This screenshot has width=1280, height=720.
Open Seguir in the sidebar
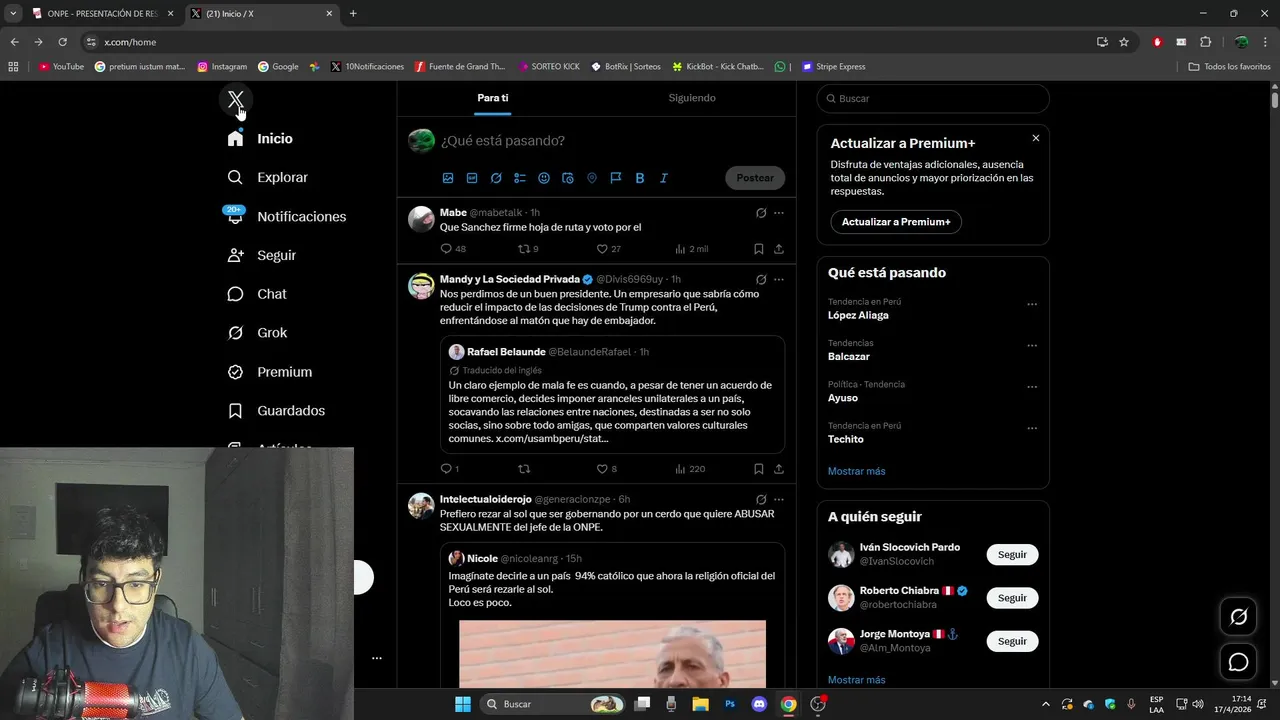262,255
